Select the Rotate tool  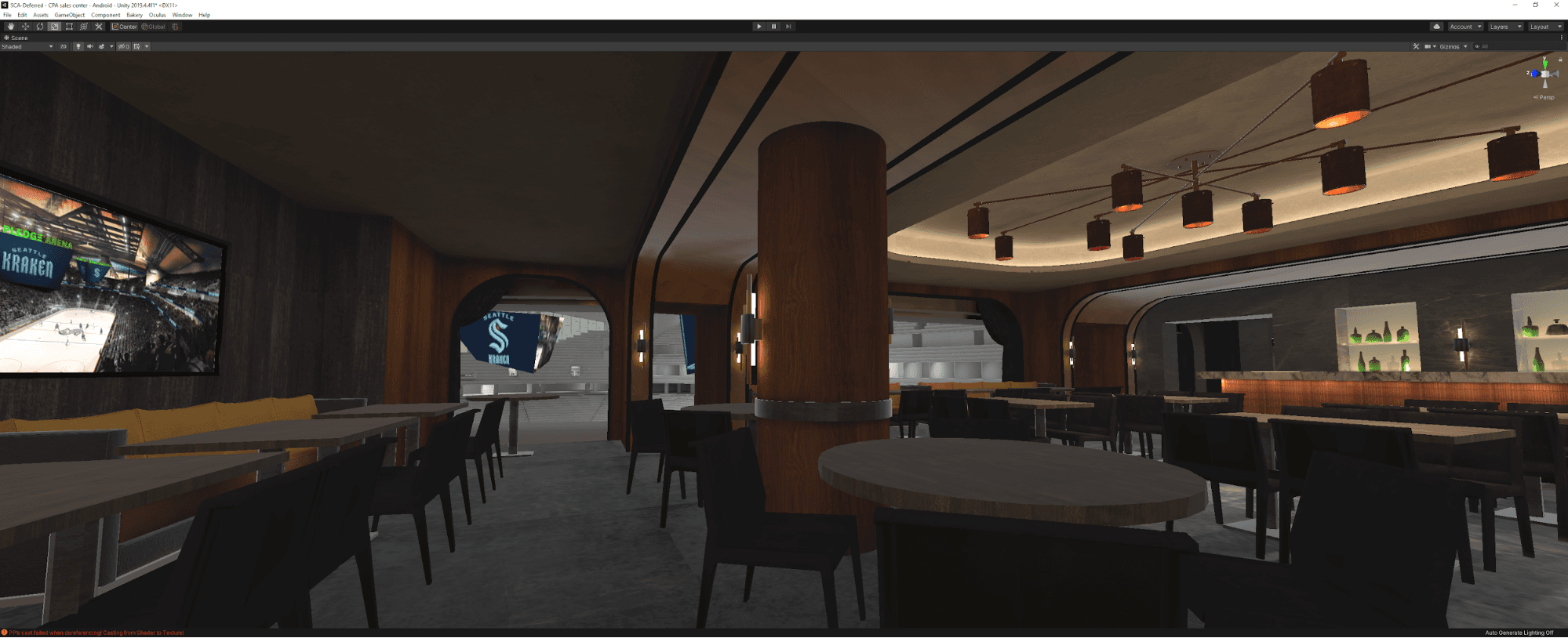(x=40, y=27)
